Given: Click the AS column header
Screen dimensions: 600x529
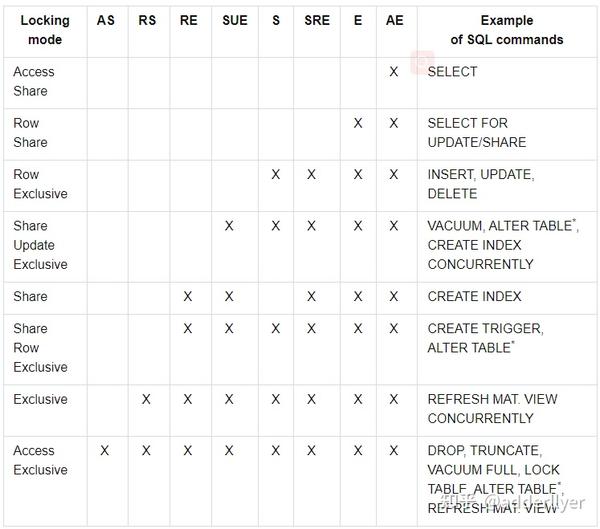Looking at the screenshot, I should tap(106, 21).
